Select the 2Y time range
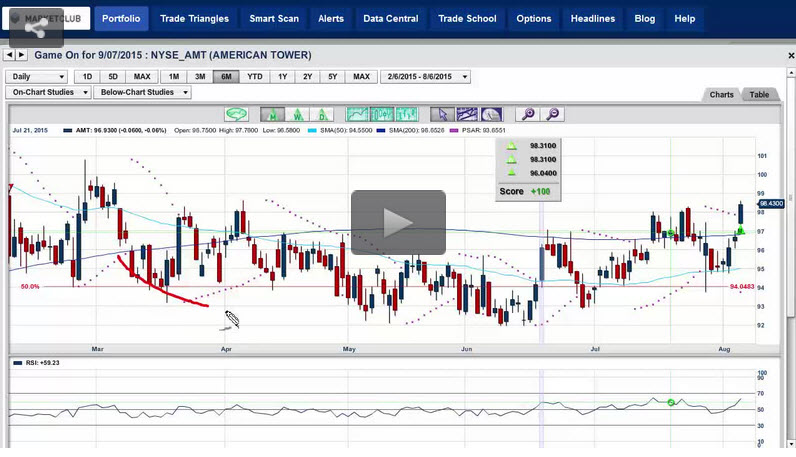796x457 pixels. (308, 77)
